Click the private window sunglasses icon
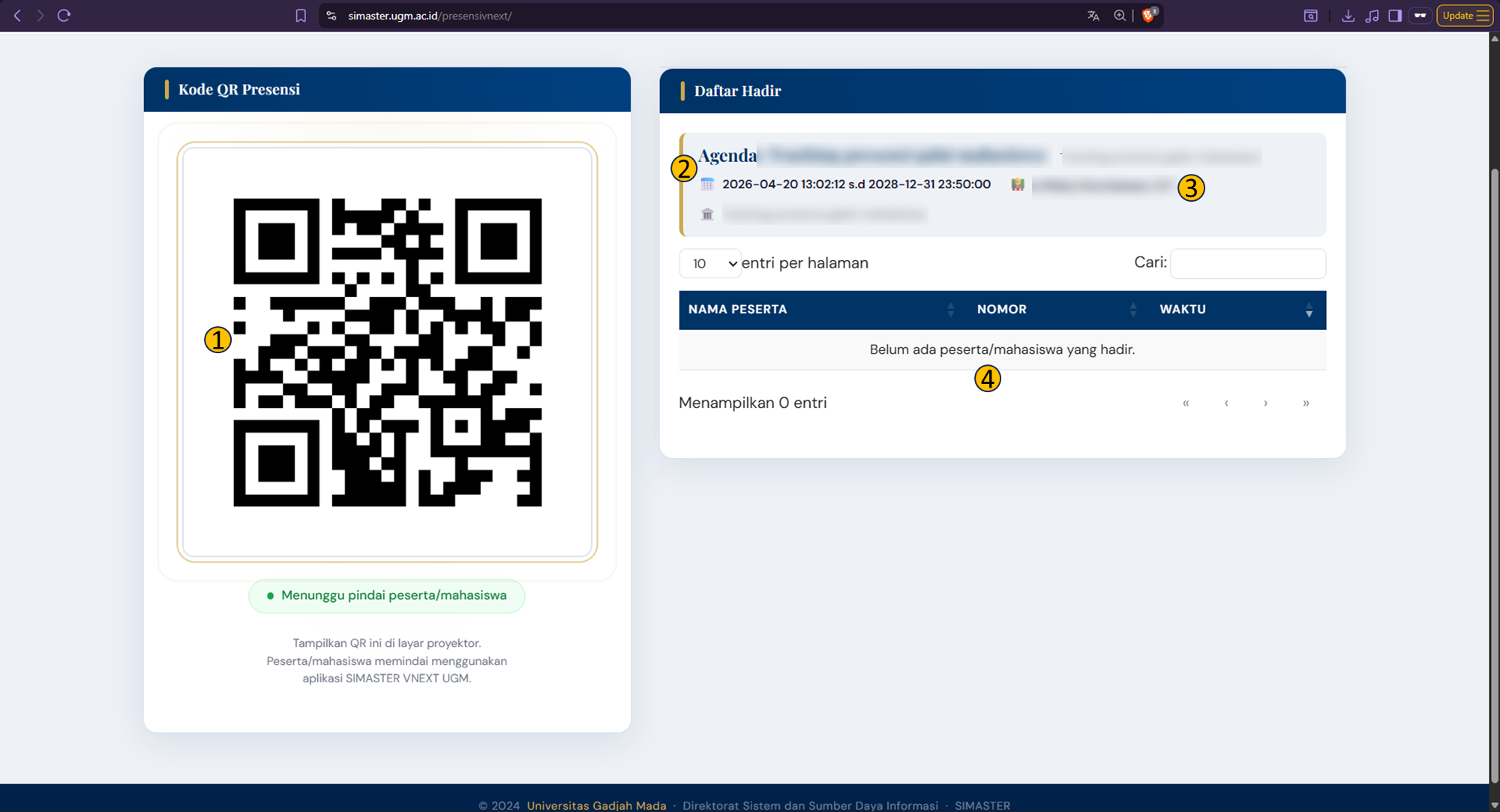Viewport: 1500px width, 812px height. pyautogui.click(x=1420, y=16)
